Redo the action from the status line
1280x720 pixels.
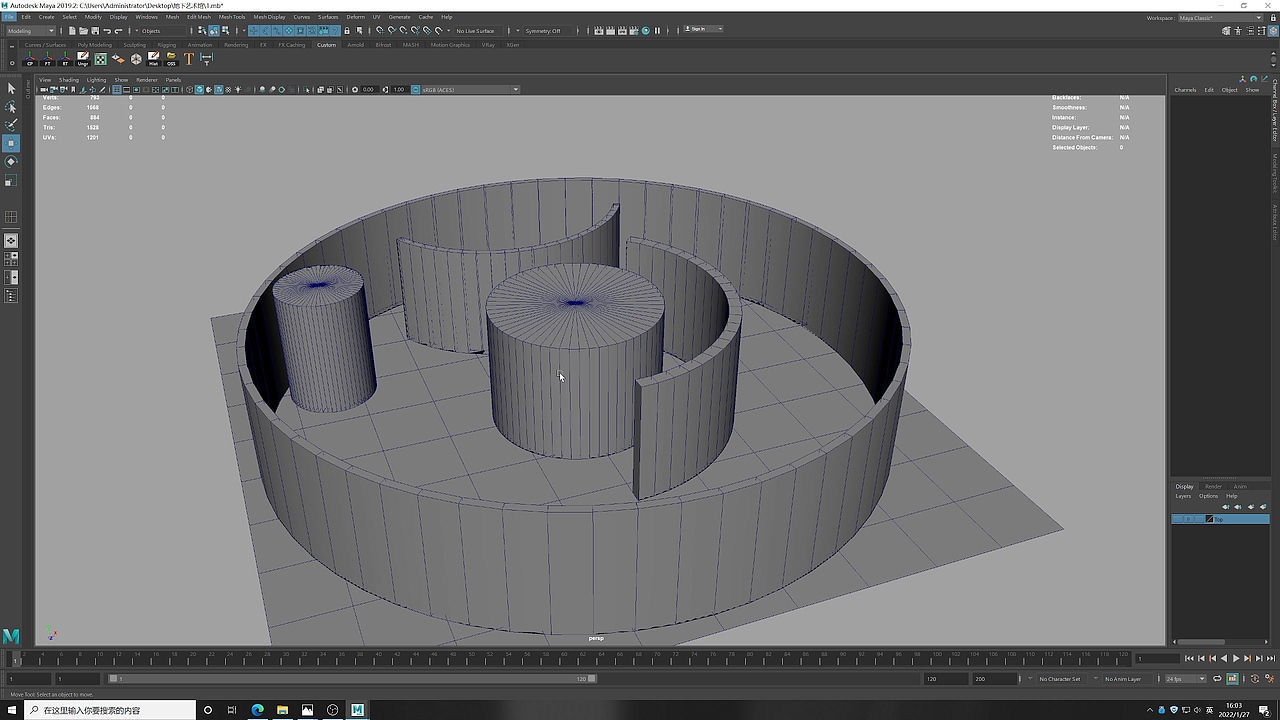[x=118, y=31]
